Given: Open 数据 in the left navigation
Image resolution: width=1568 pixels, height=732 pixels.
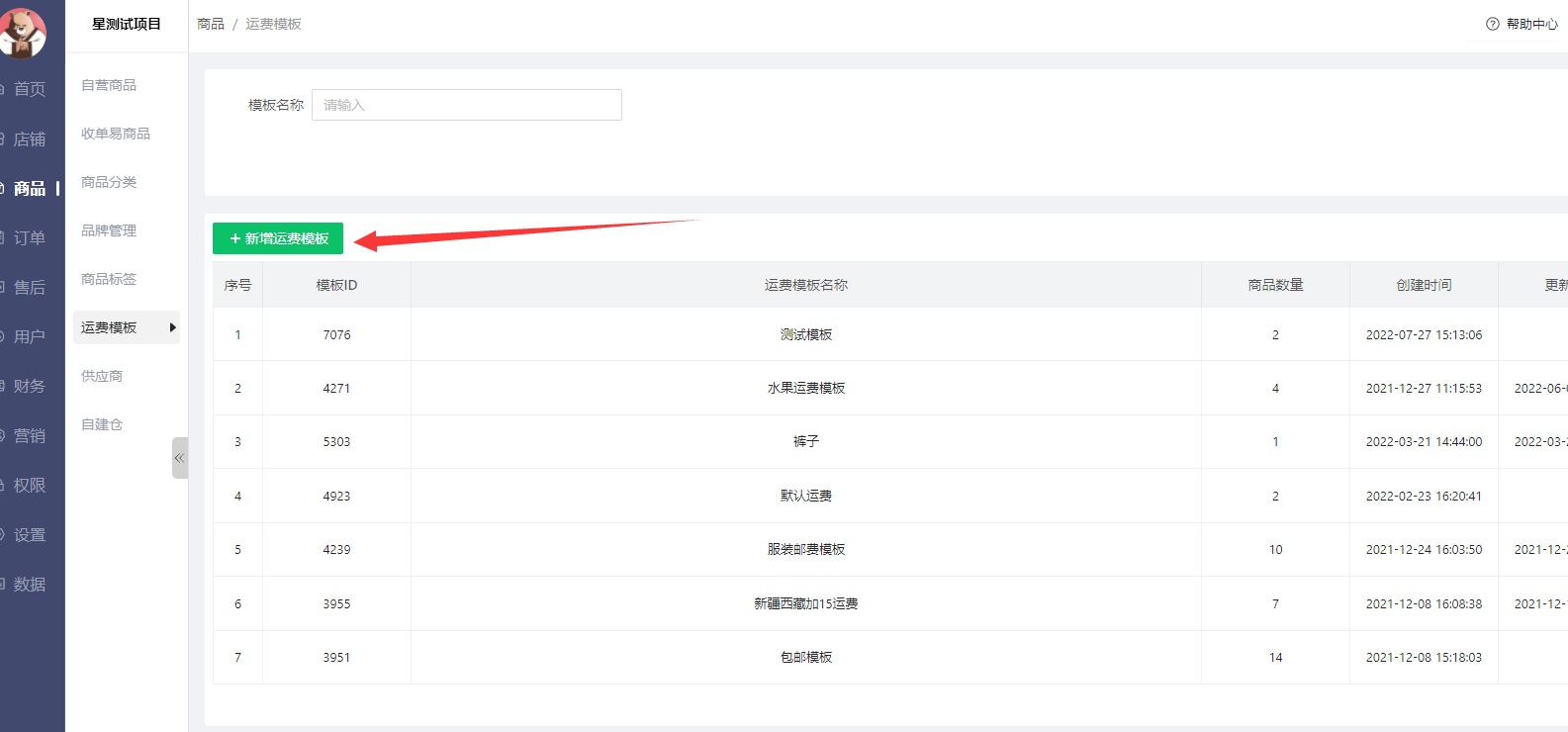Looking at the screenshot, I should pos(29,584).
